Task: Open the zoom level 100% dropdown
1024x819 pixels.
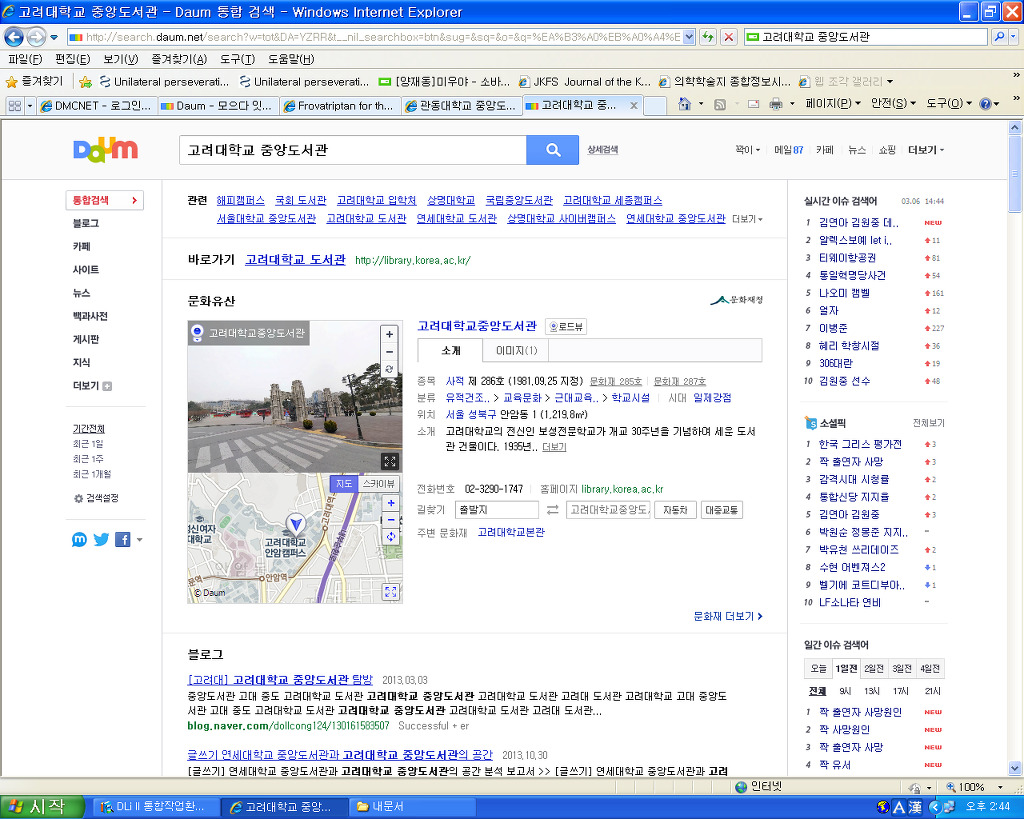Action: tap(999, 787)
